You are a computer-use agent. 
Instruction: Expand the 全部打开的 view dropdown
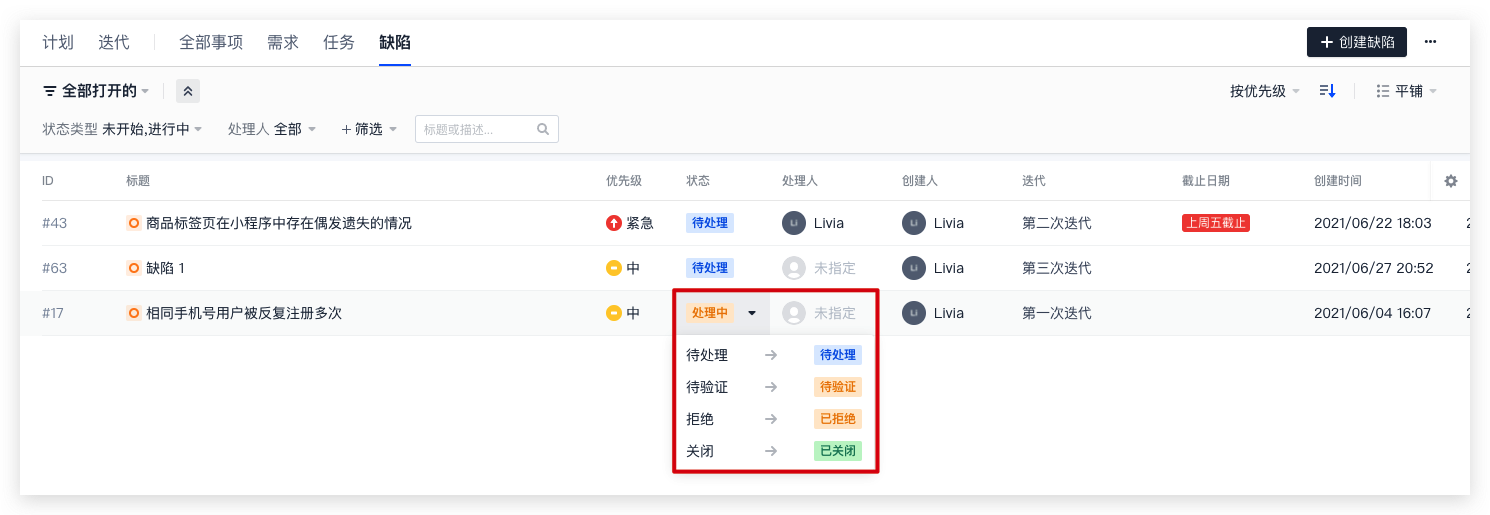pos(96,91)
